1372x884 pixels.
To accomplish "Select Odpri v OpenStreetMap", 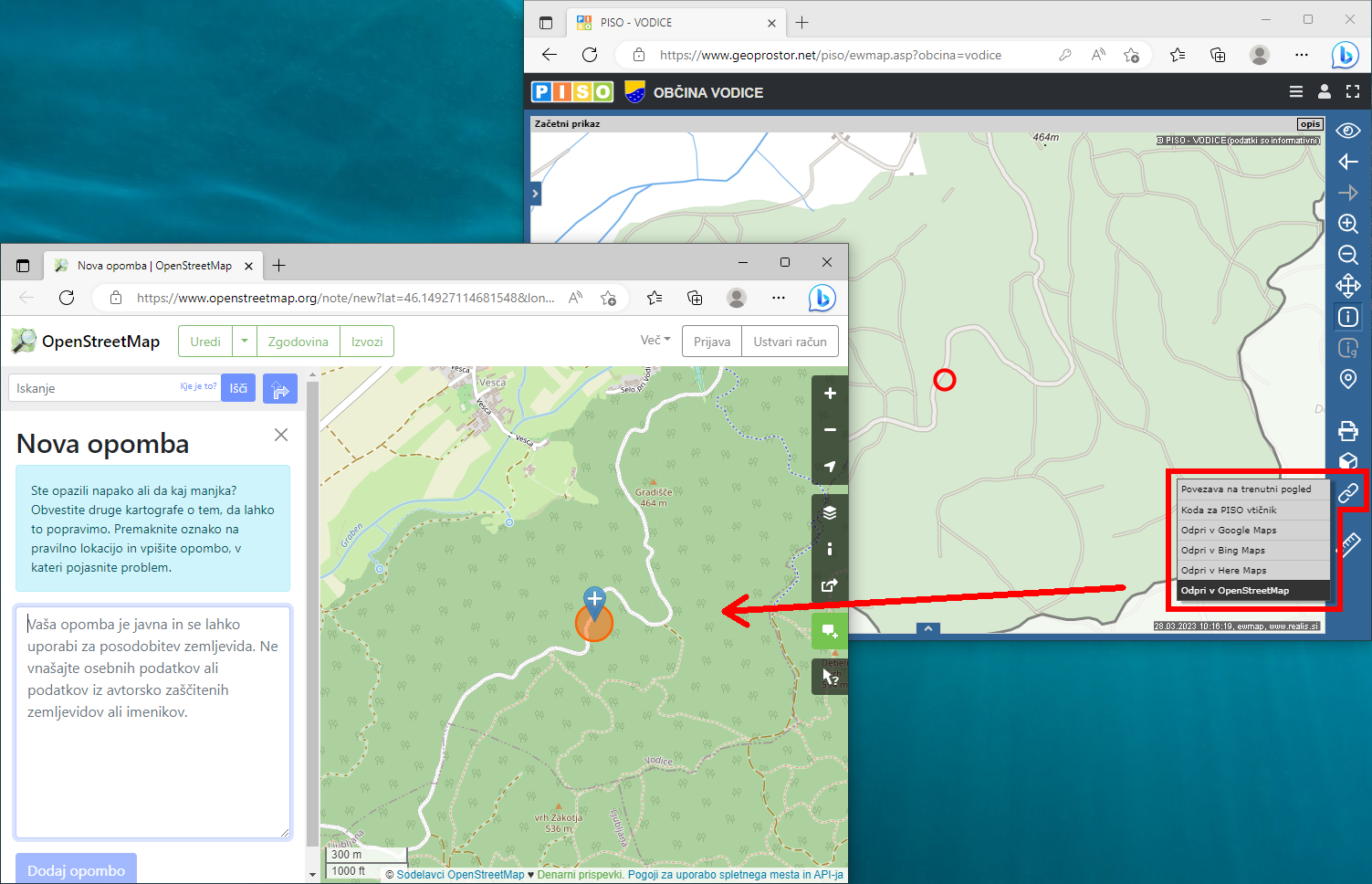I will tap(1252, 590).
